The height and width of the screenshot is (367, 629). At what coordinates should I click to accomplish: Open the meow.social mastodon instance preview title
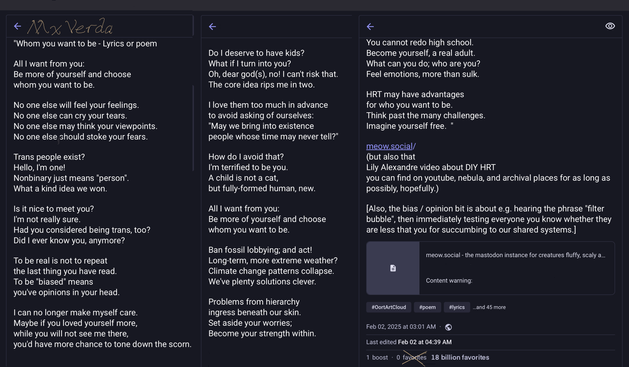click(x=515, y=255)
